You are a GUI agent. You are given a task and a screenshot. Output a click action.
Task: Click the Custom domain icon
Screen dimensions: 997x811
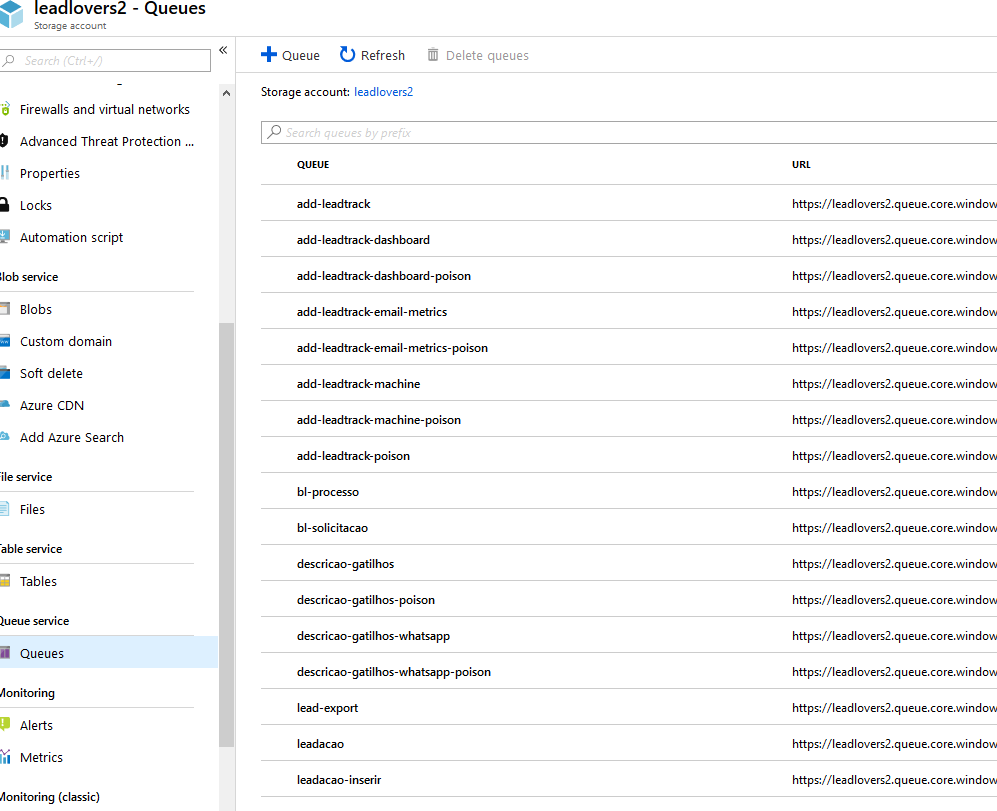click(4, 341)
